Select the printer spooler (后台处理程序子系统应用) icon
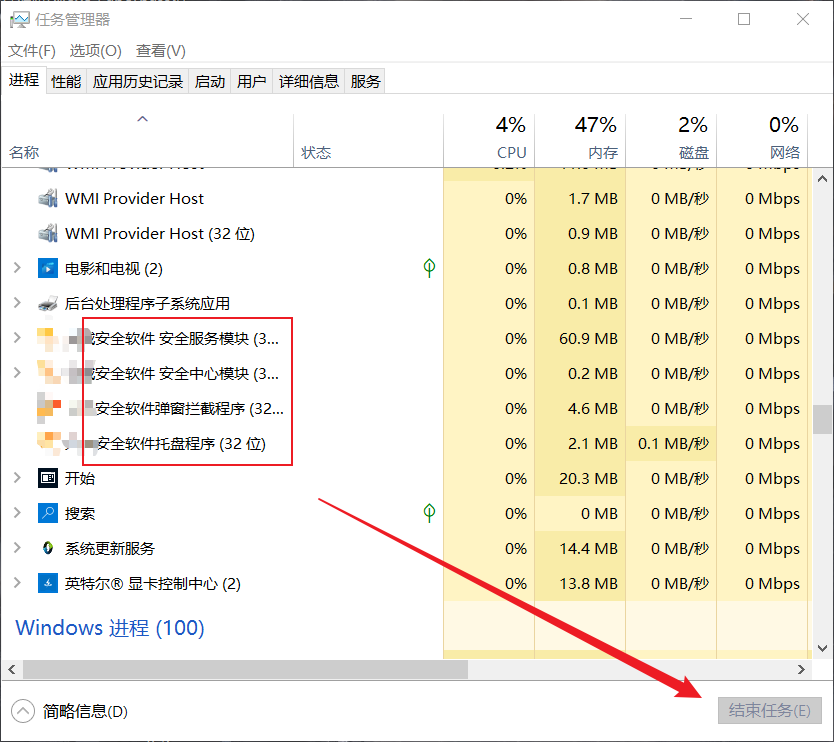 point(48,304)
